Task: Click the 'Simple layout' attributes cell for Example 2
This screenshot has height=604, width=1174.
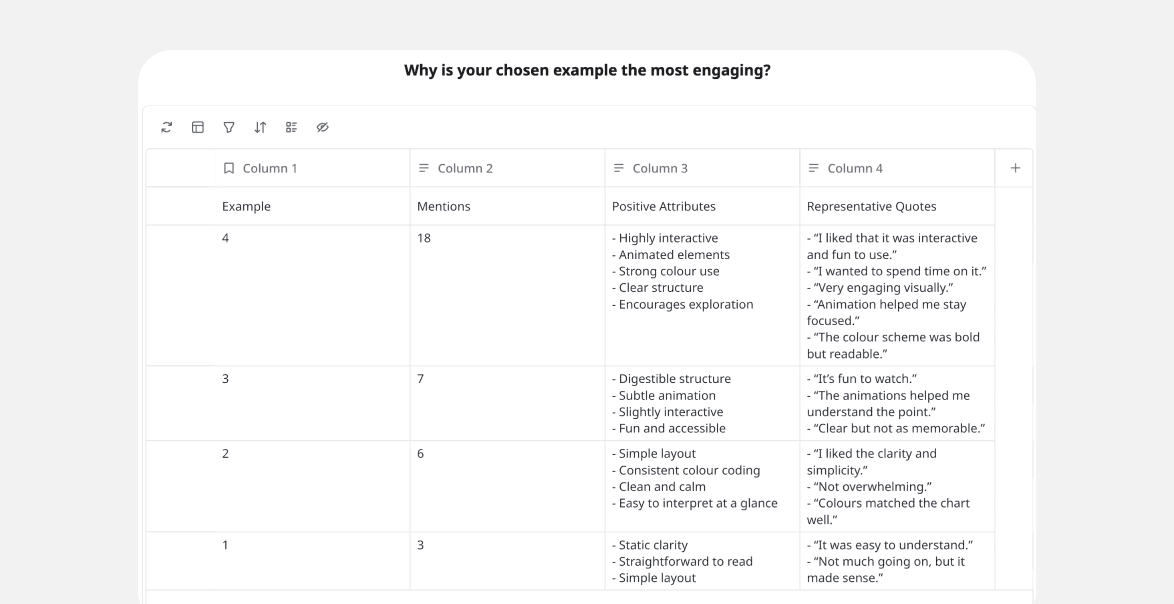Action: [x=701, y=485]
